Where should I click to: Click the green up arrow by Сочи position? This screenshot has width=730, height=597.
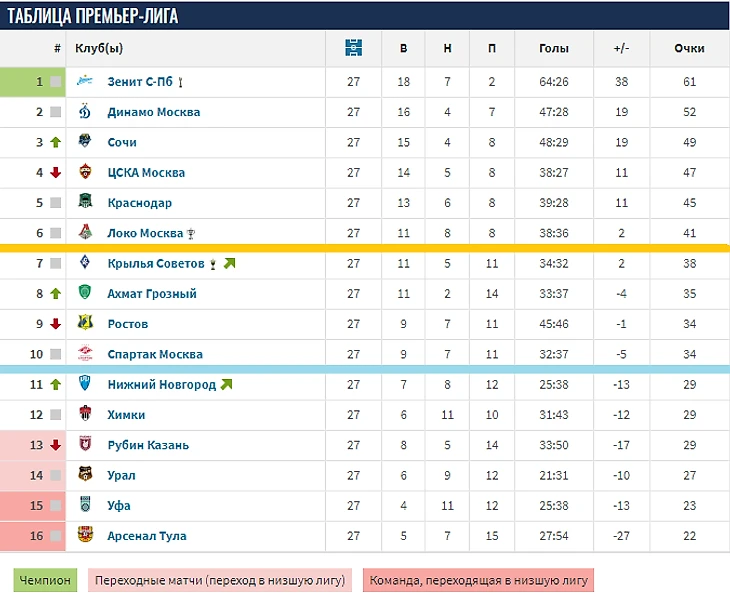click(x=56, y=143)
